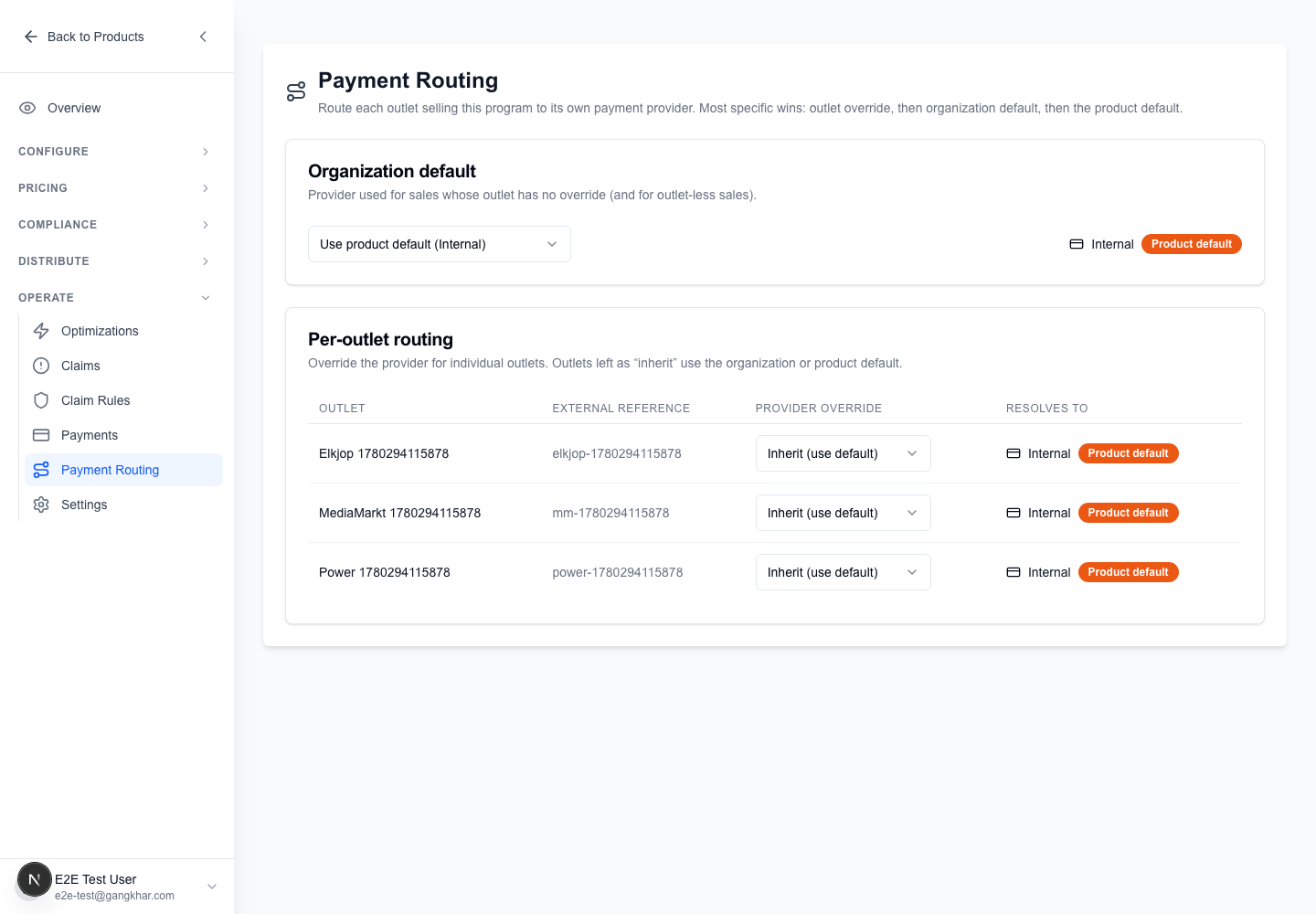Screen dimensions: 1316x914
Task: Open provider override dropdown for Power
Action: coord(844,572)
